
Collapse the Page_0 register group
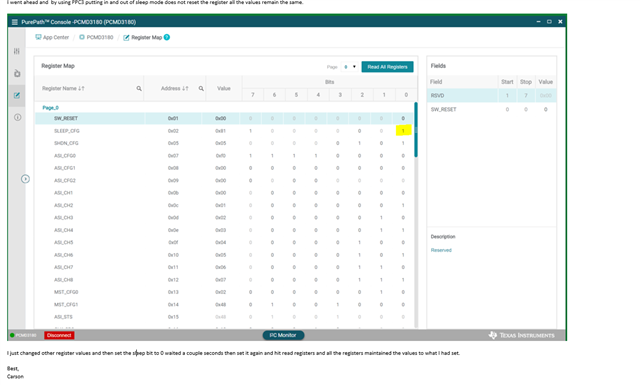(x=51, y=108)
